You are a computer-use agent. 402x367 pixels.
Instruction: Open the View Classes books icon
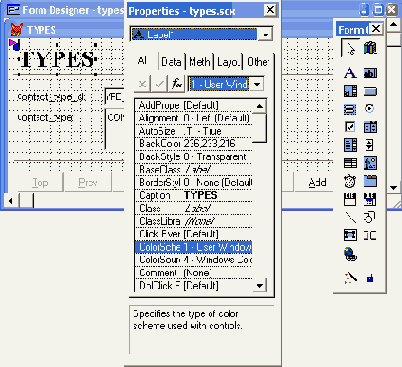pos(370,49)
